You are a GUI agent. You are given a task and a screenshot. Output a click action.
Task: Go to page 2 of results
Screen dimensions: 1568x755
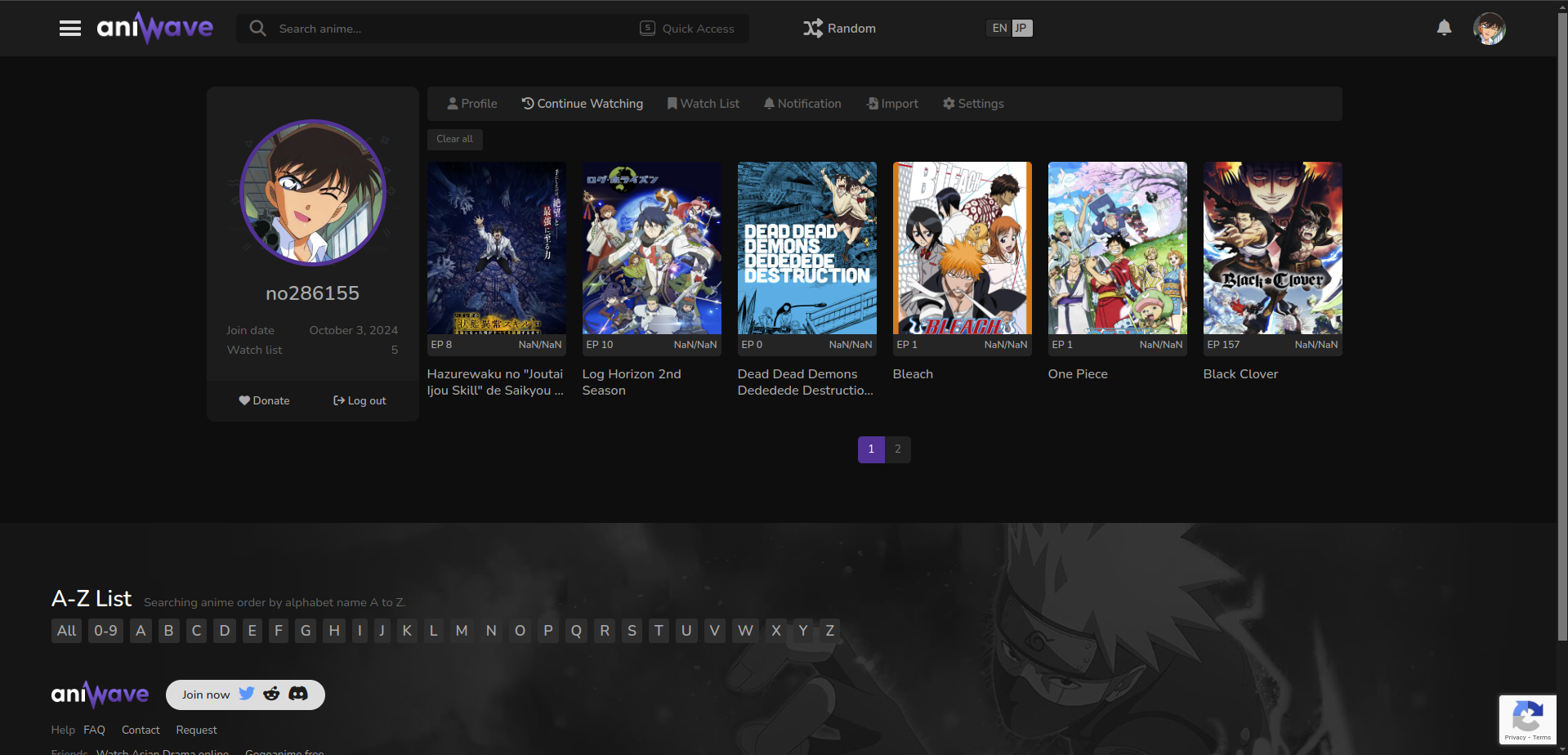(x=898, y=449)
